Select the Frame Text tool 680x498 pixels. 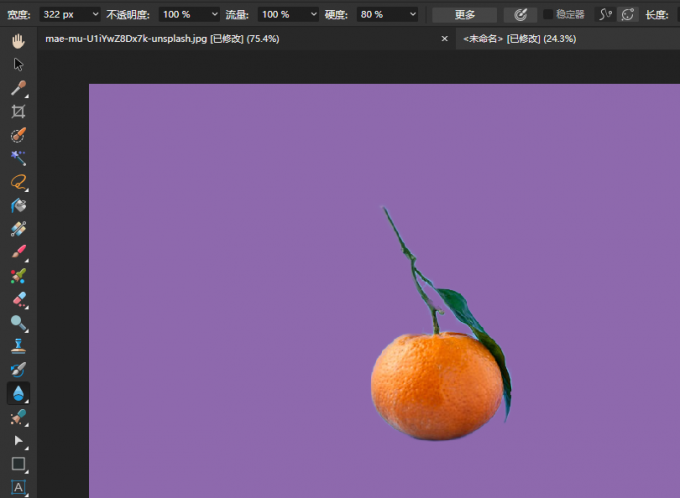[x=18, y=488]
